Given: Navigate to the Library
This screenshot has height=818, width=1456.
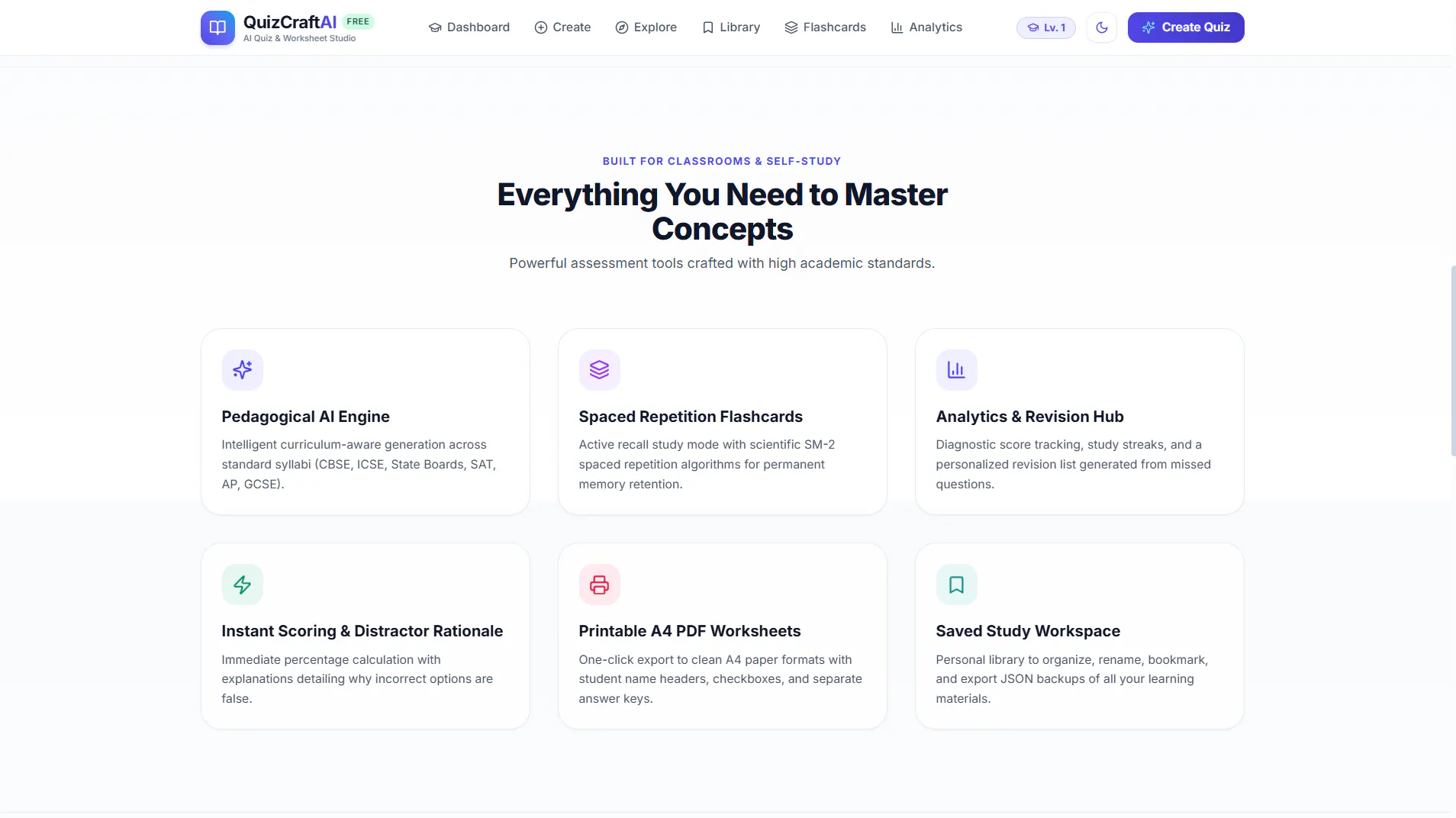Looking at the screenshot, I should click(x=731, y=27).
